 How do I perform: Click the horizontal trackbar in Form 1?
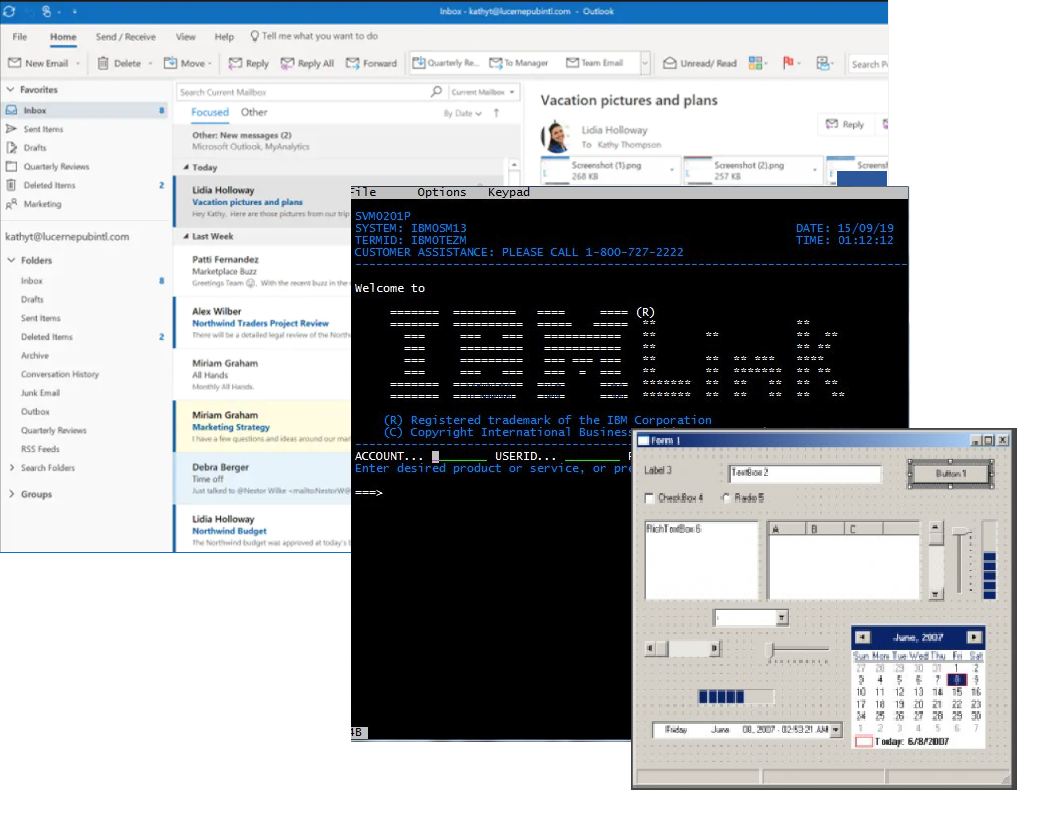coord(799,652)
